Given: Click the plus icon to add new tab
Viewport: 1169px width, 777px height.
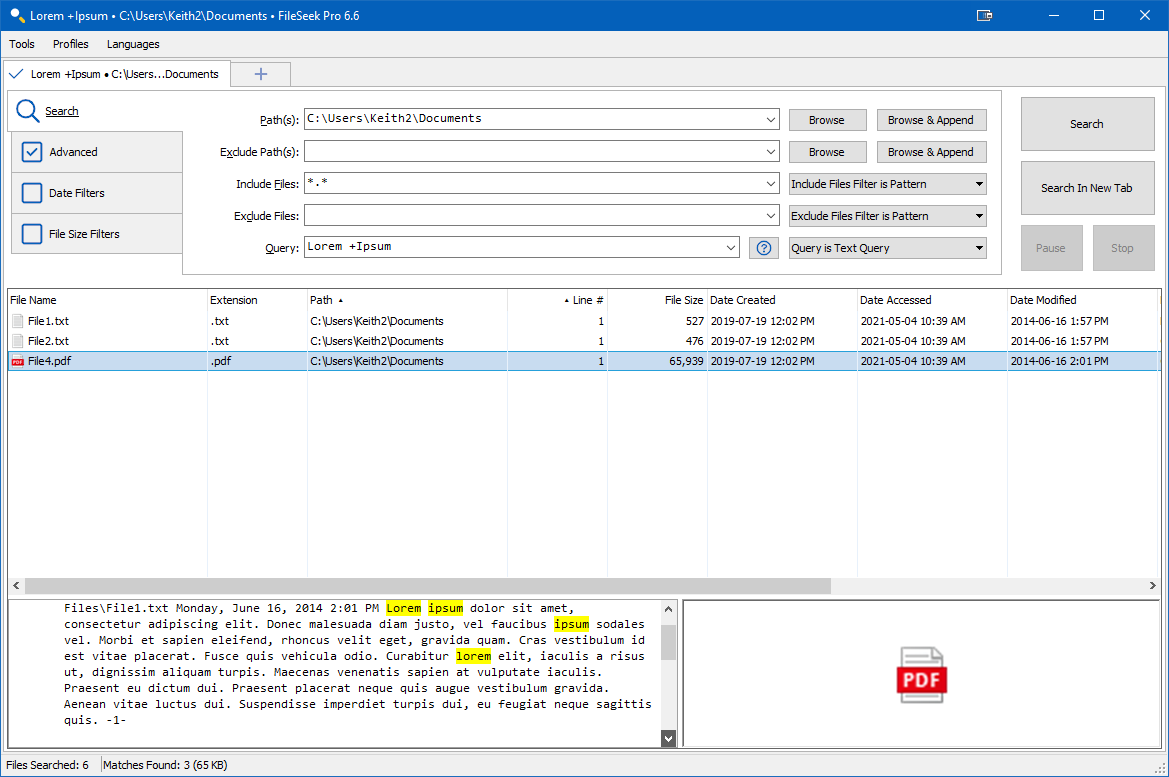Looking at the screenshot, I should pyautogui.click(x=261, y=74).
